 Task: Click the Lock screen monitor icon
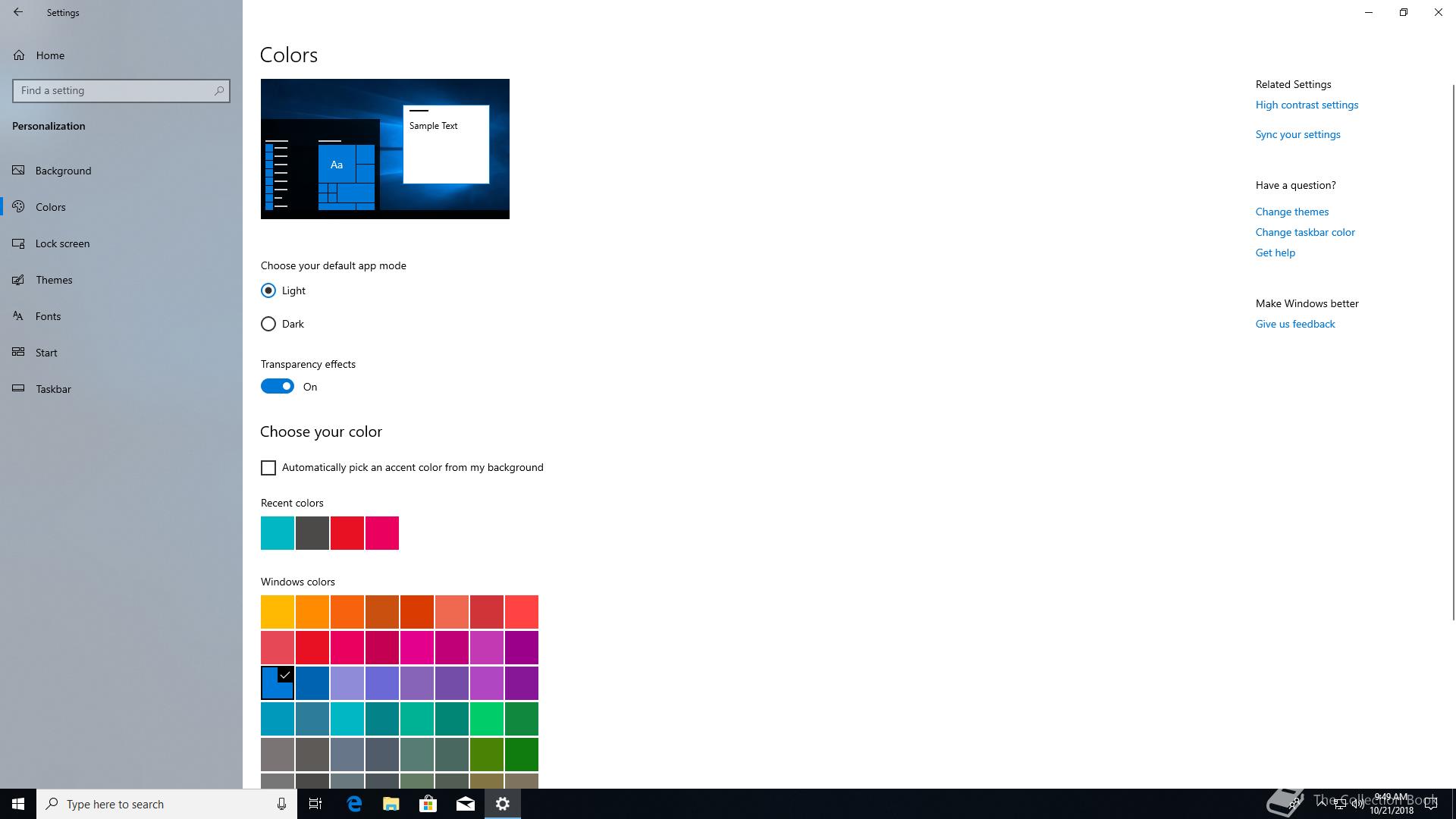[19, 243]
